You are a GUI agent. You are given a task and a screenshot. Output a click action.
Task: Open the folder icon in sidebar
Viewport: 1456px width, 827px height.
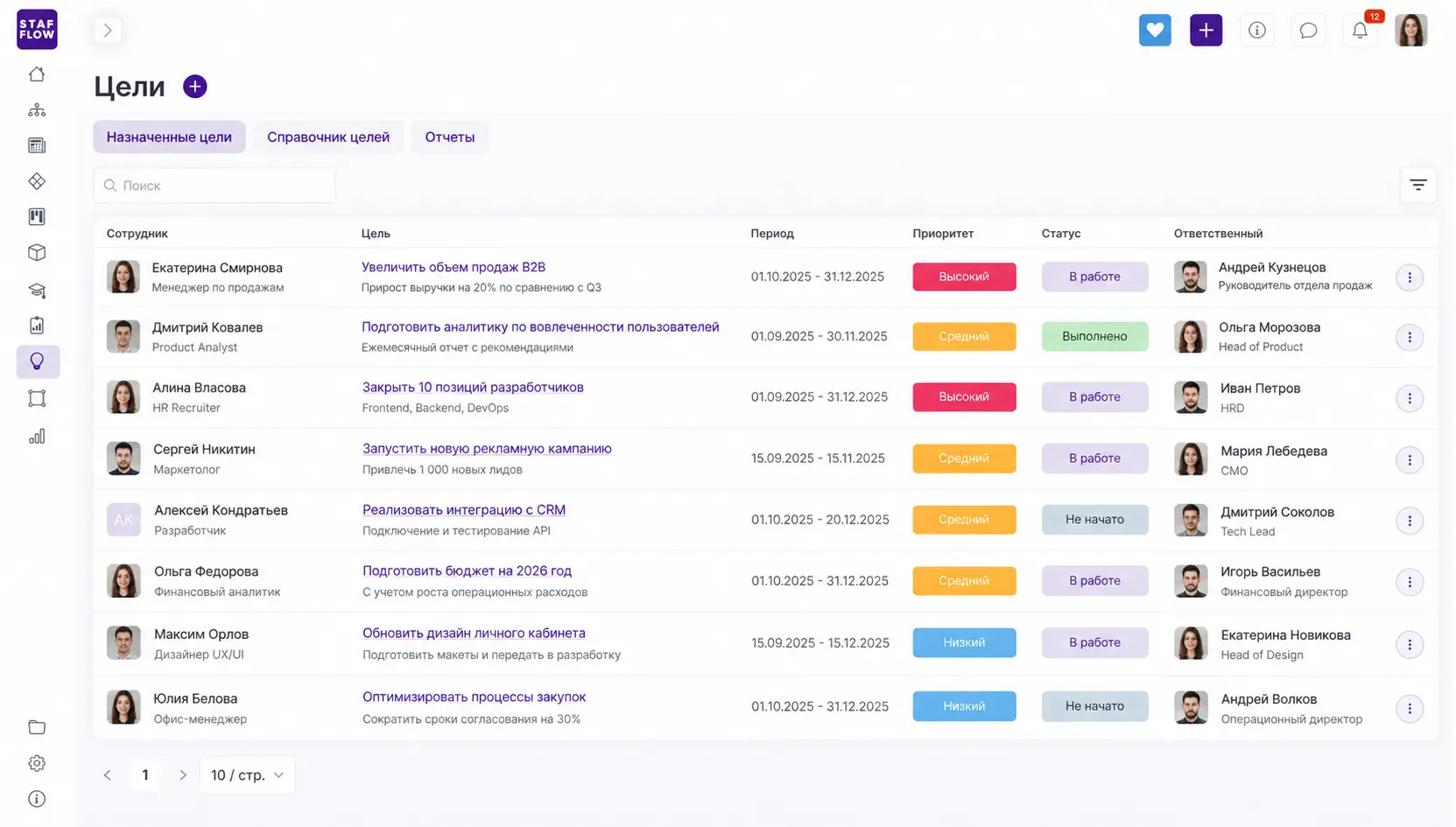point(37,727)
